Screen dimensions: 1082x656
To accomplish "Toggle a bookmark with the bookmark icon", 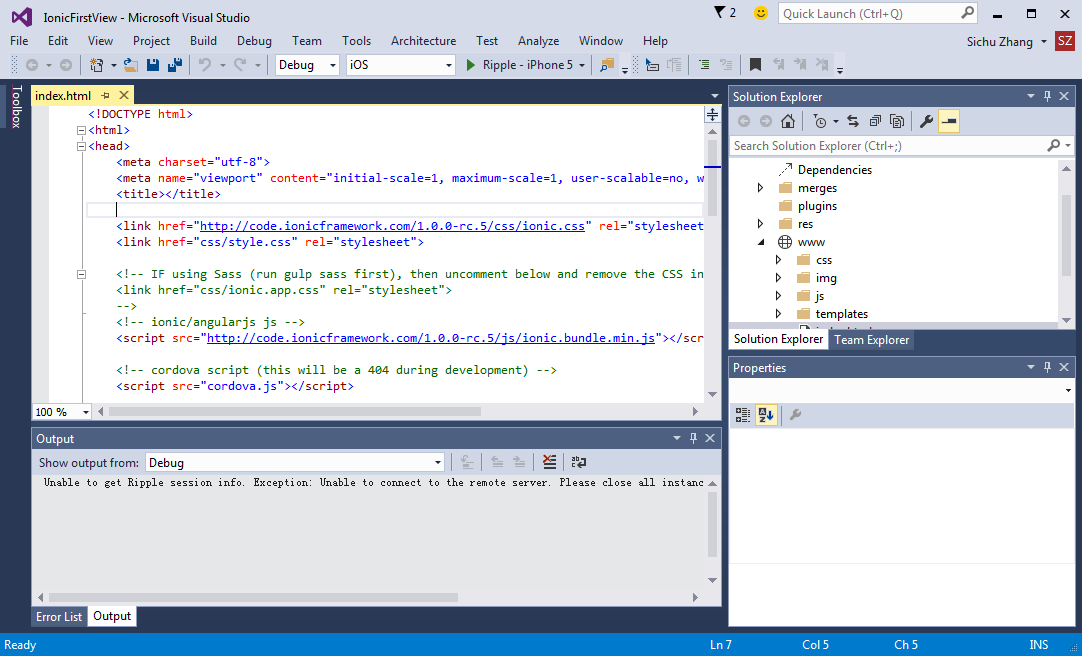I will pos(756,65).
